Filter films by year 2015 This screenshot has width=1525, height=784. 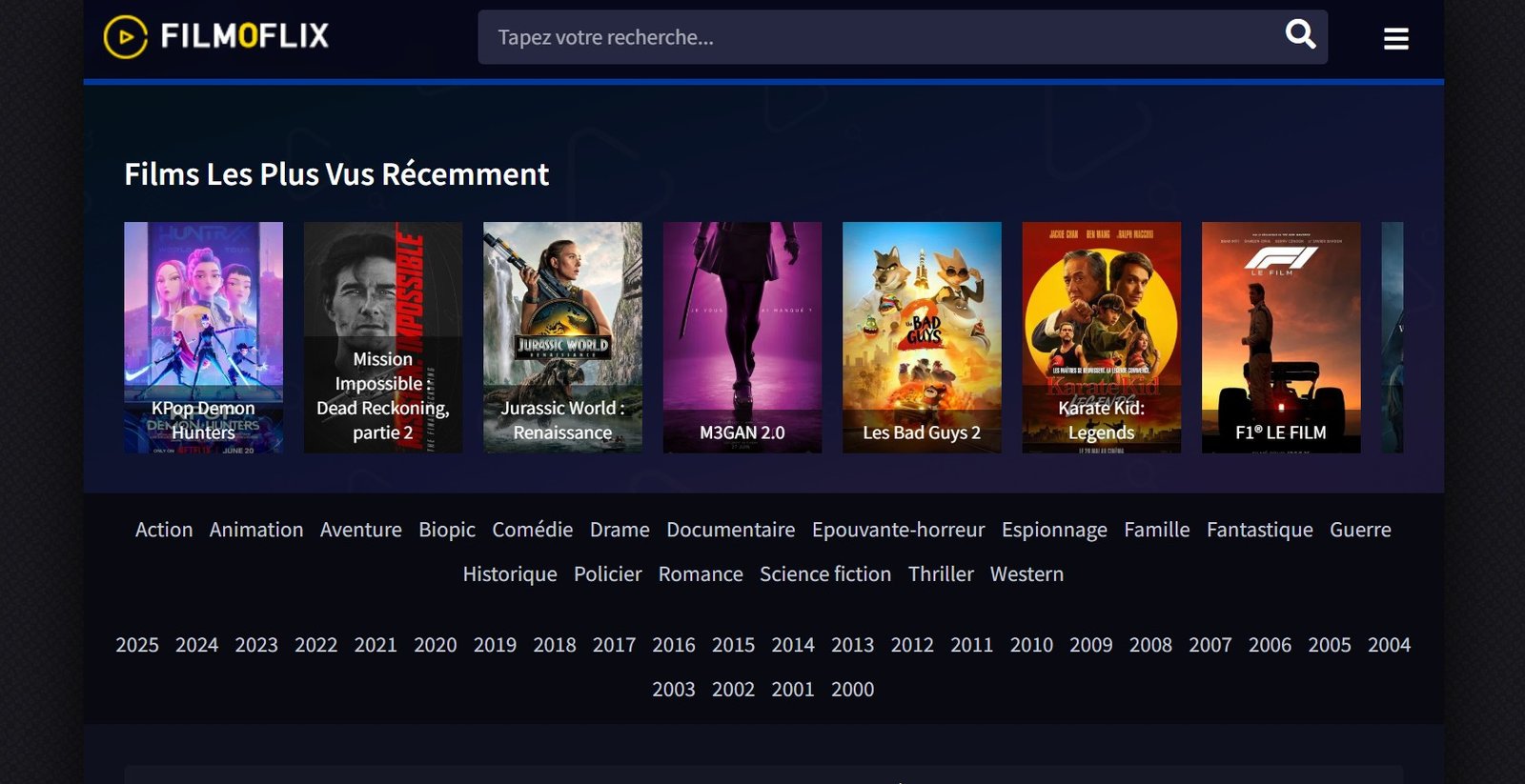pos(734,645)
